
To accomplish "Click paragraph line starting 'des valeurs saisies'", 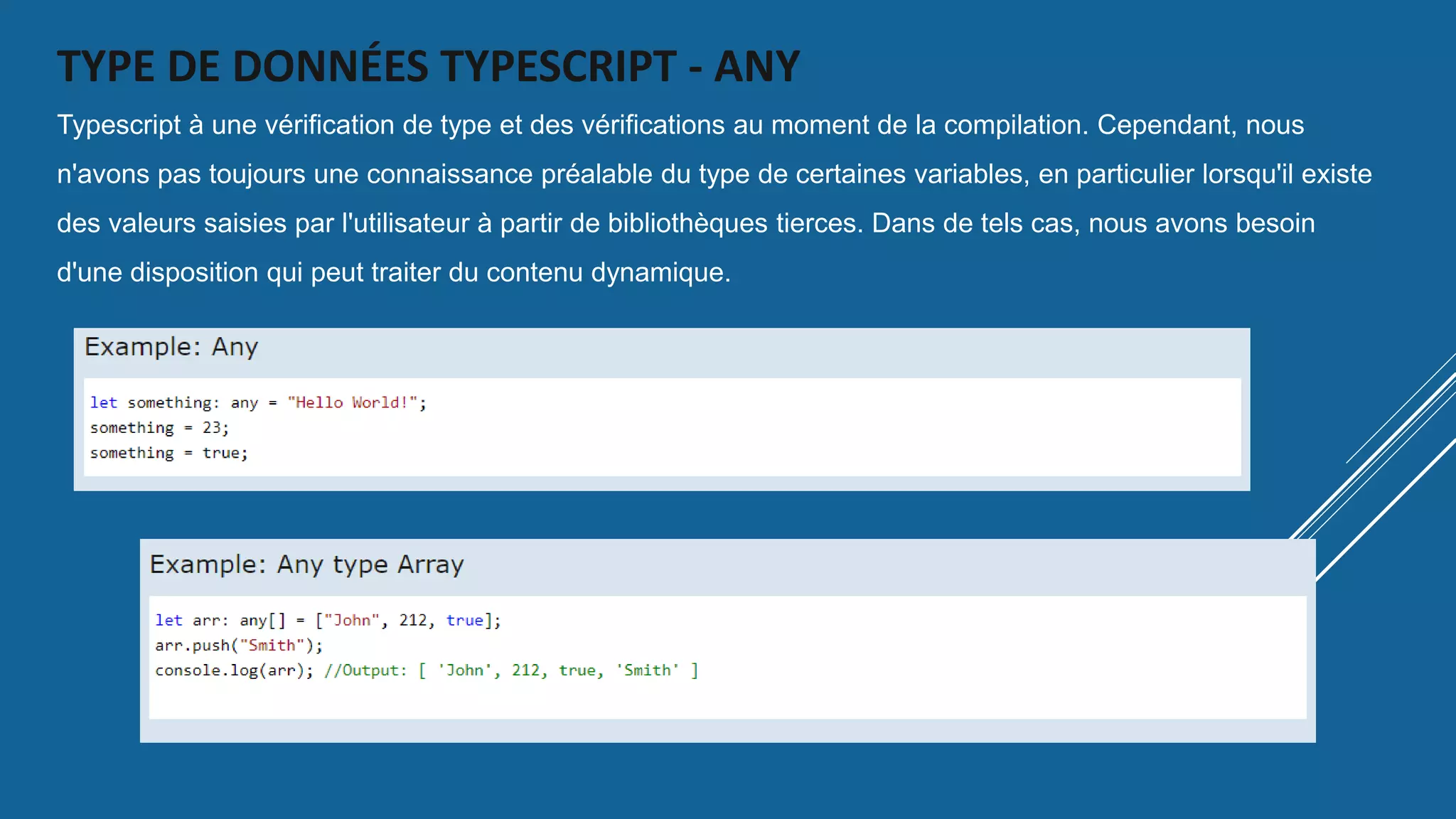I will click(686, 223).
